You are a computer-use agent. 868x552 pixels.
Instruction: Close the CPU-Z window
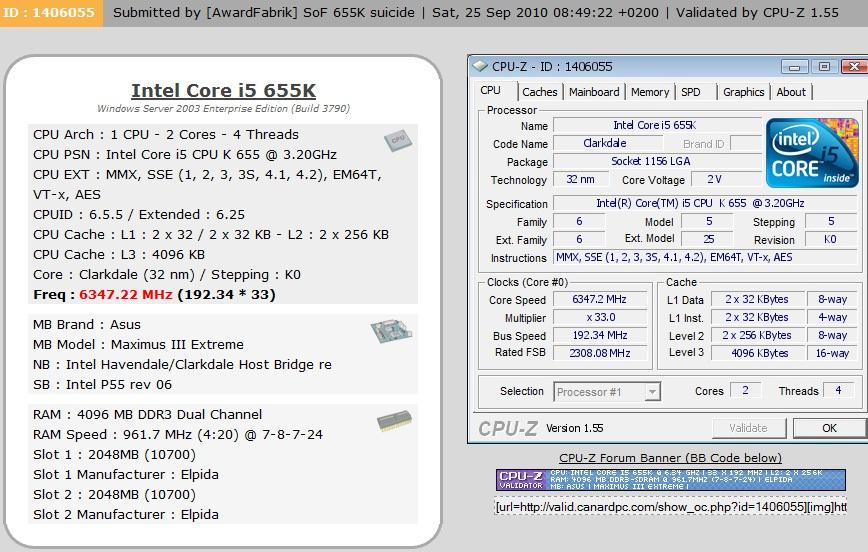click(x=854, y=67)
